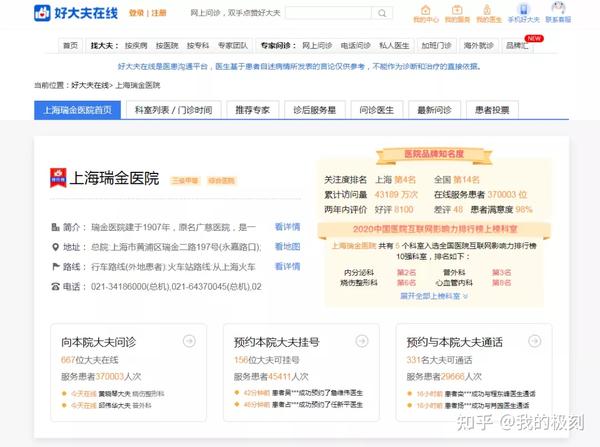Screen dimensions: 600x447
Task: Click 烧伤整形科 department ranking
Action: coord(359,283)
